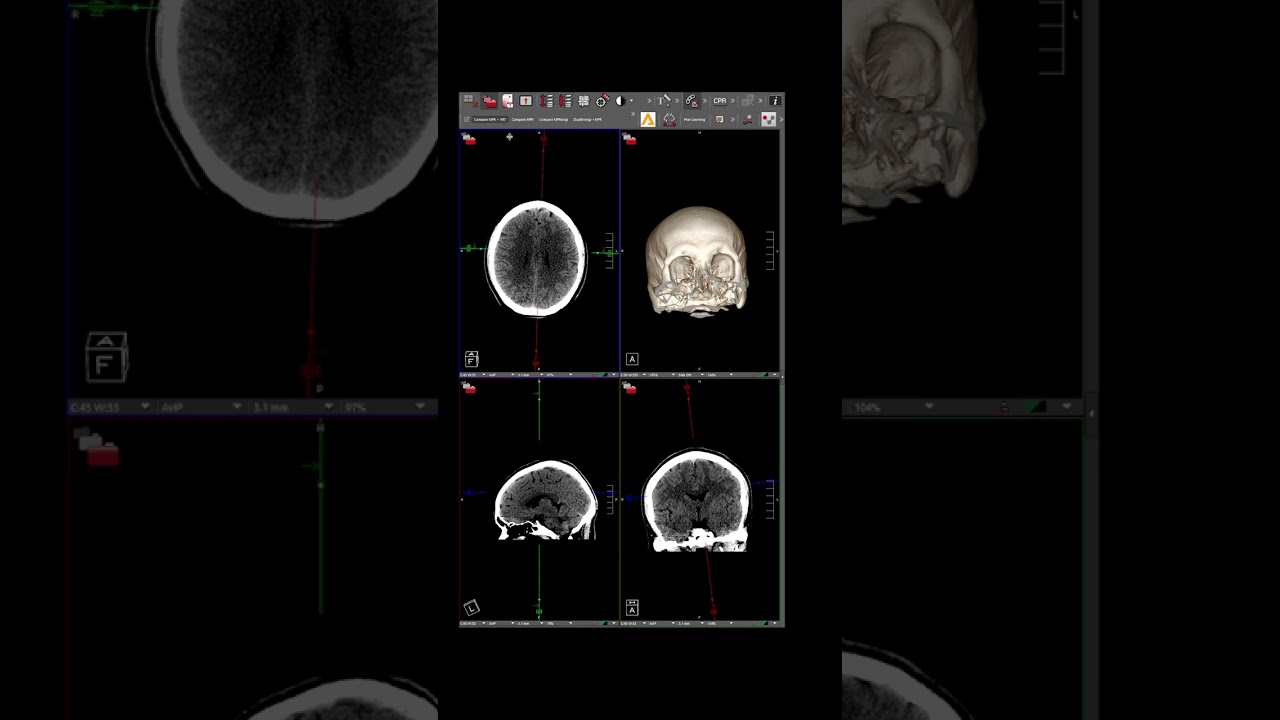Image resolution: width=1280 pixels, height=720 pixels.
Task: Click the sagittal brain CT image
Action: click(546, 500)
